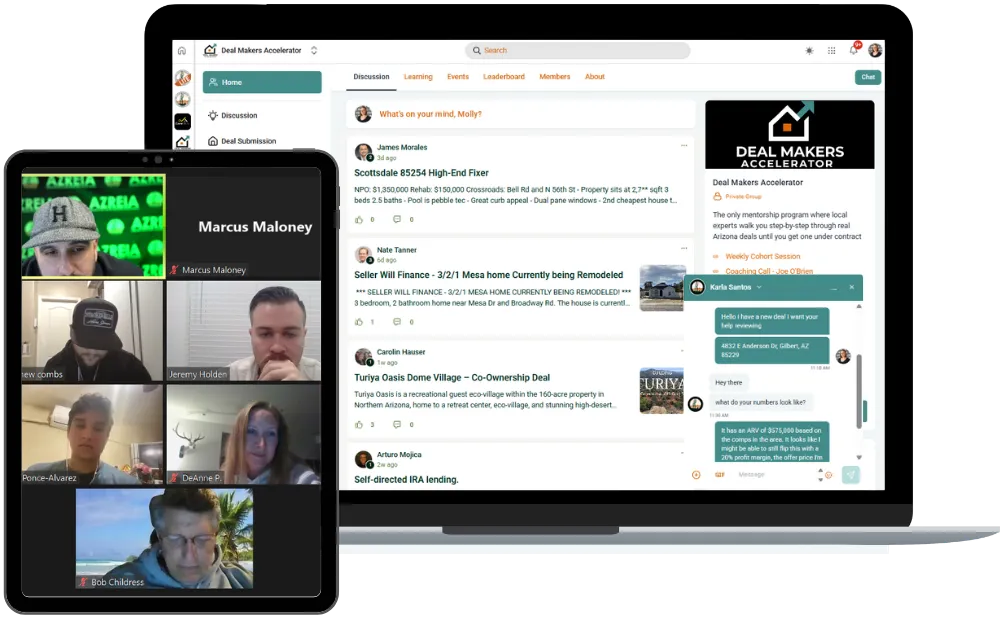Image resolution: width=1004 pixels, height=621 pixels.
Task: Click James Morales's avatar on his post
Action: coord(364,152)
